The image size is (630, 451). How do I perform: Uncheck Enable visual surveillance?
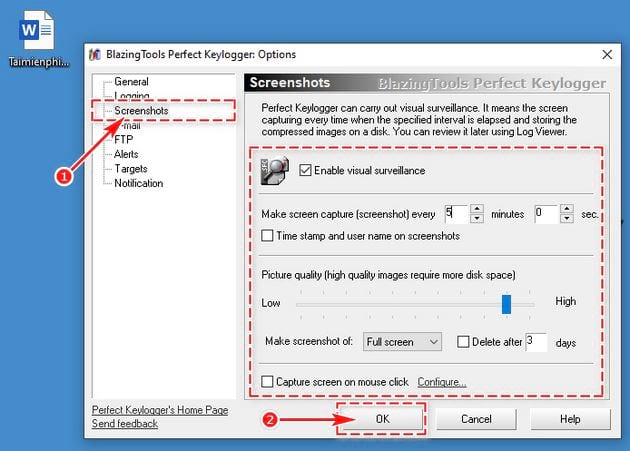tap(305, 170)
